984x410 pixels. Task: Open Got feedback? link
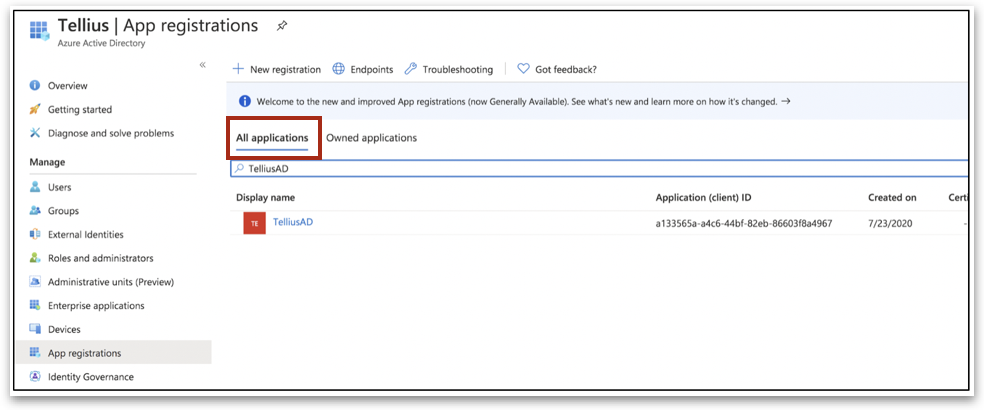tap(565, 70)
